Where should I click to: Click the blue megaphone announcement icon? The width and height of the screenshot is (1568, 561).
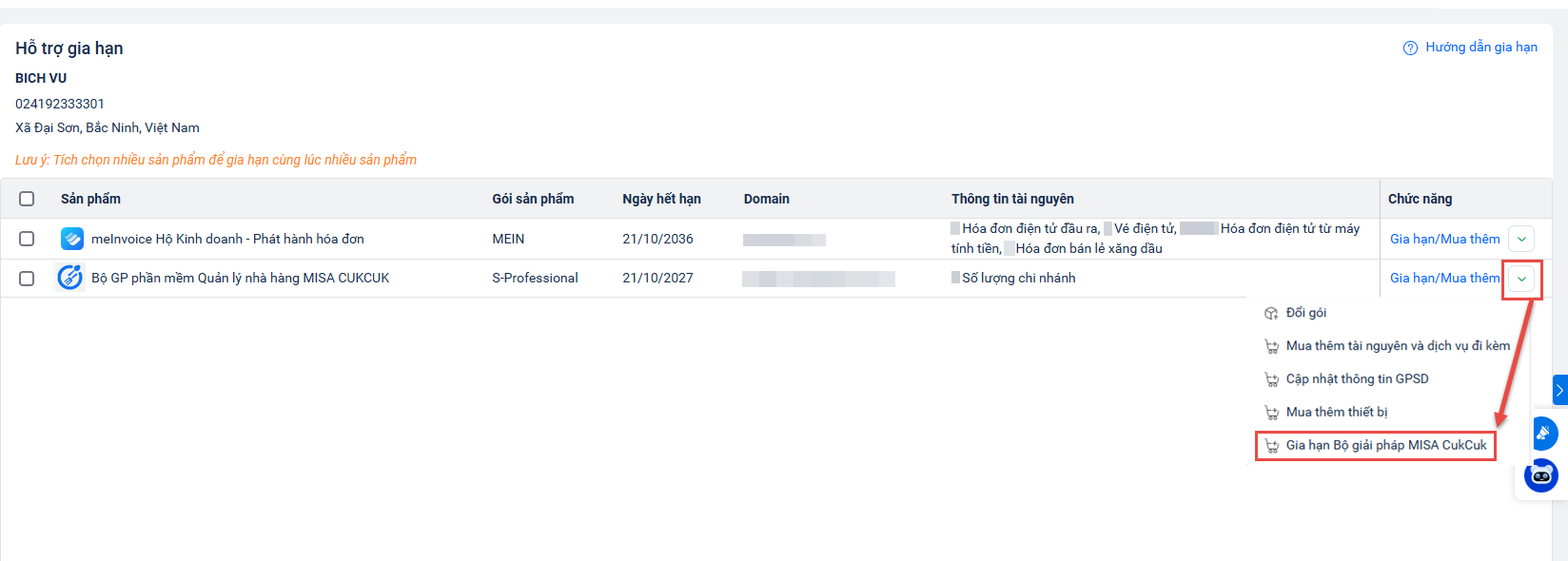(1543, 434)
